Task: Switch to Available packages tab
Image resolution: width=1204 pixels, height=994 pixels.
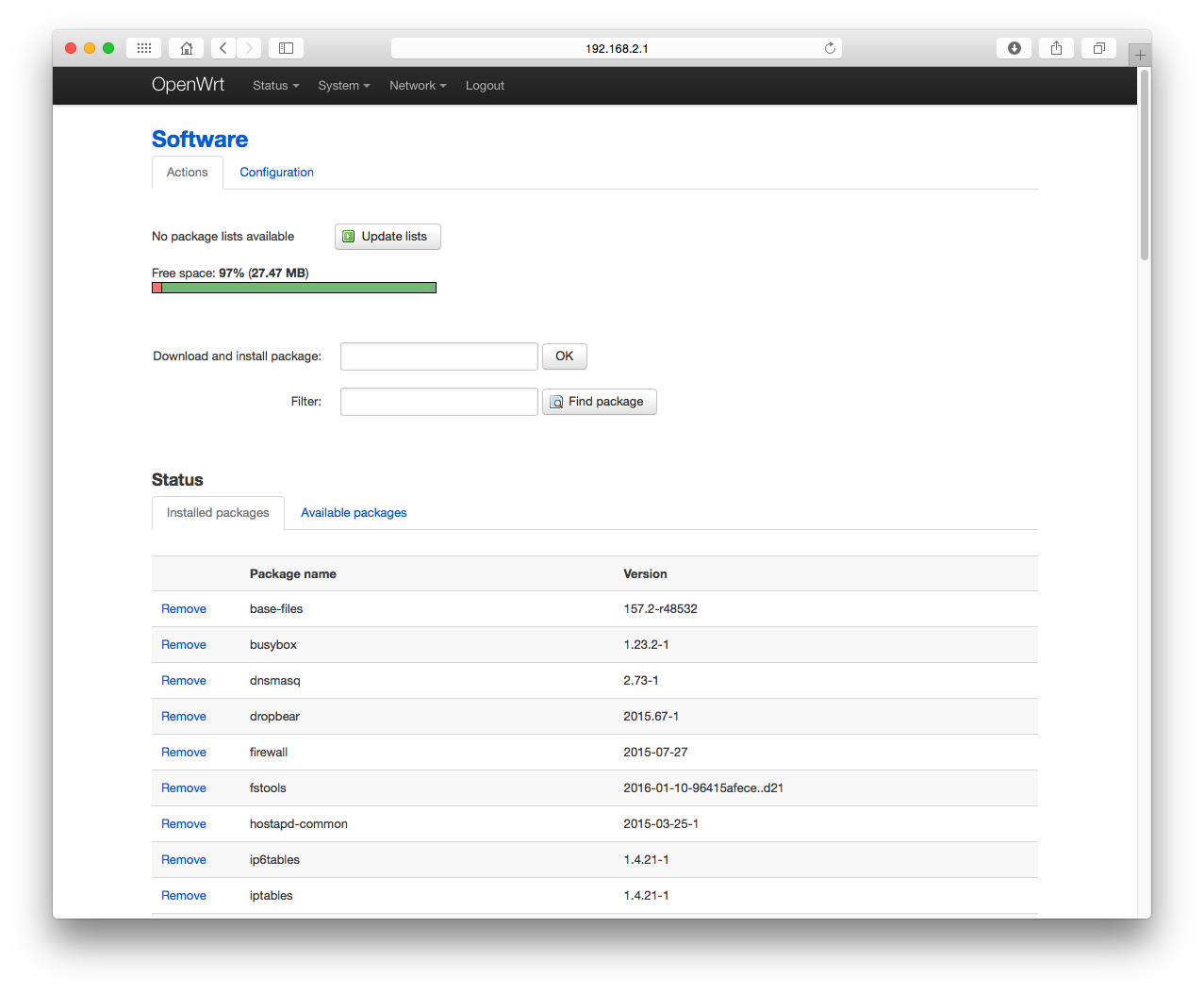Action: [x=354, y=513]
